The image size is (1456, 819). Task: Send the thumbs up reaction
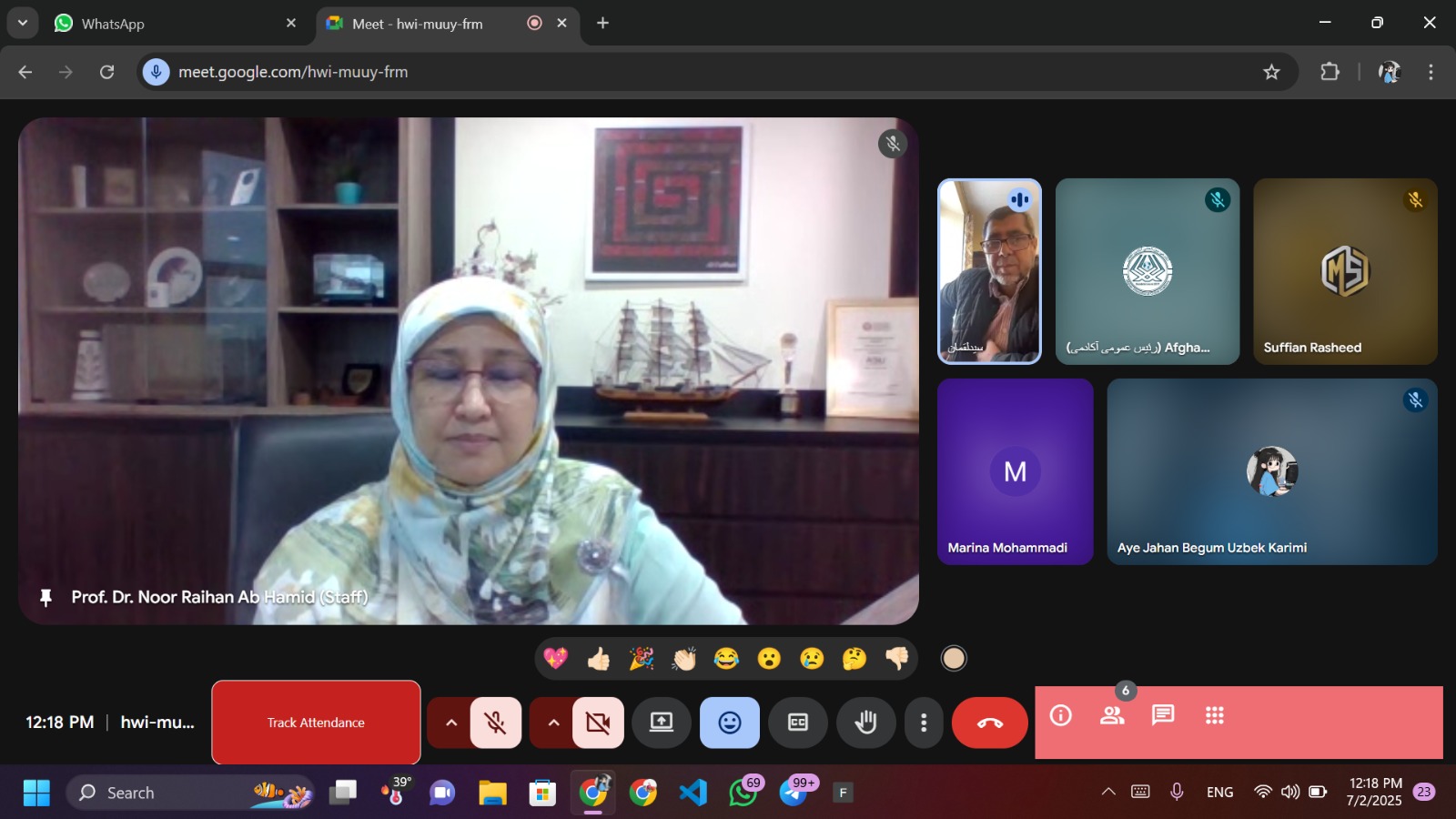click(x=598, y=658)
